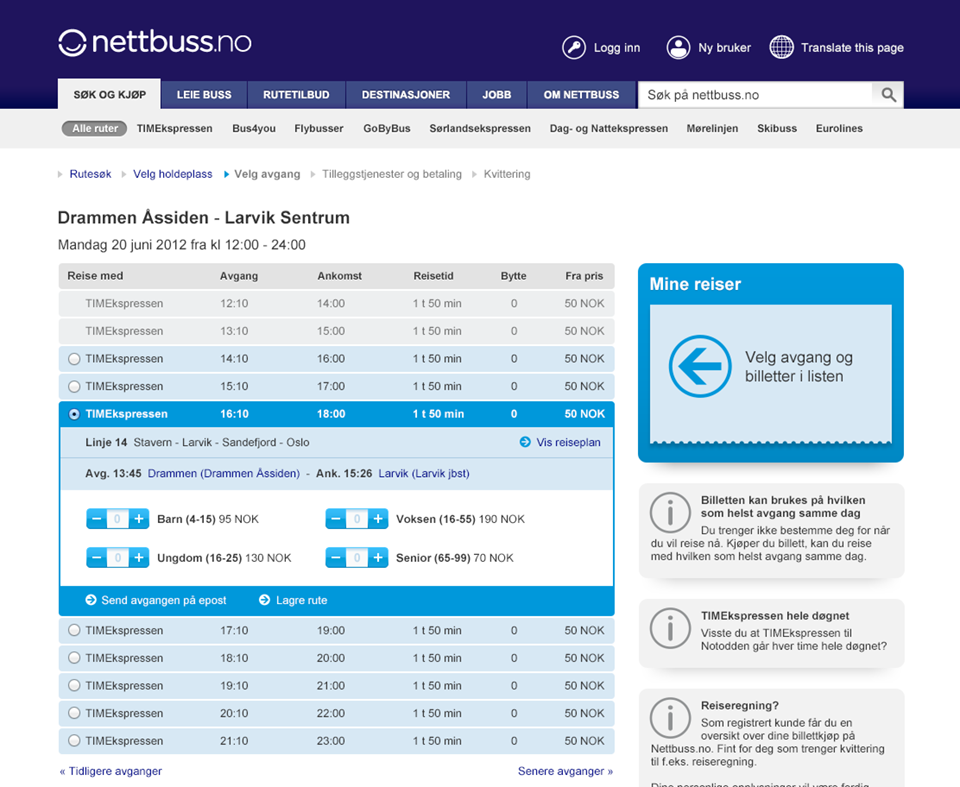Viewport: 960px width, 787px height.
Task: Filter routes by Flybusser
Action: click(x=319, y=129)
